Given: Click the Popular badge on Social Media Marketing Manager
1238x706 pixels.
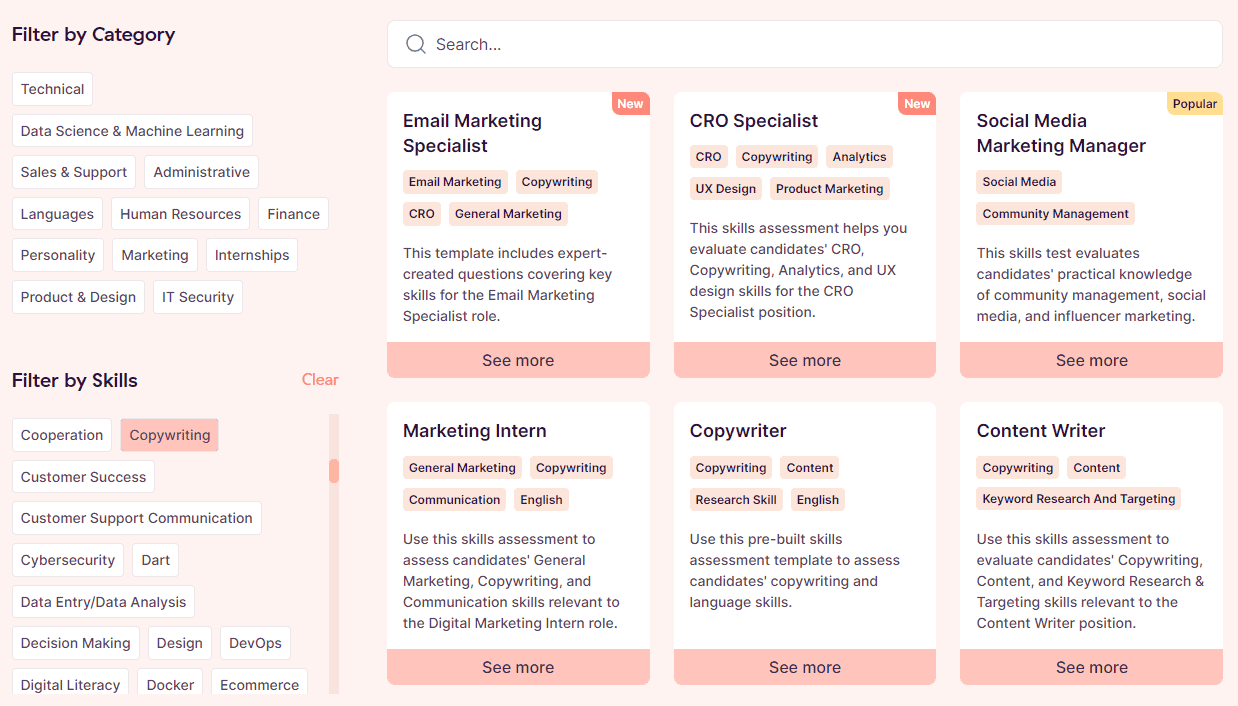Looking at the screenshot, I should pyautogui.click(x=1194, y=103).
